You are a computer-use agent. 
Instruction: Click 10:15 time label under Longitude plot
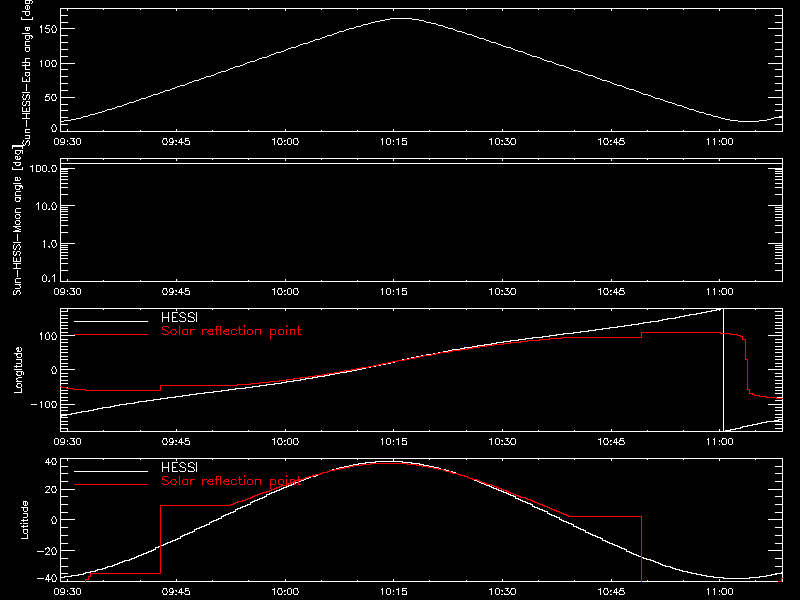(394, 441)
